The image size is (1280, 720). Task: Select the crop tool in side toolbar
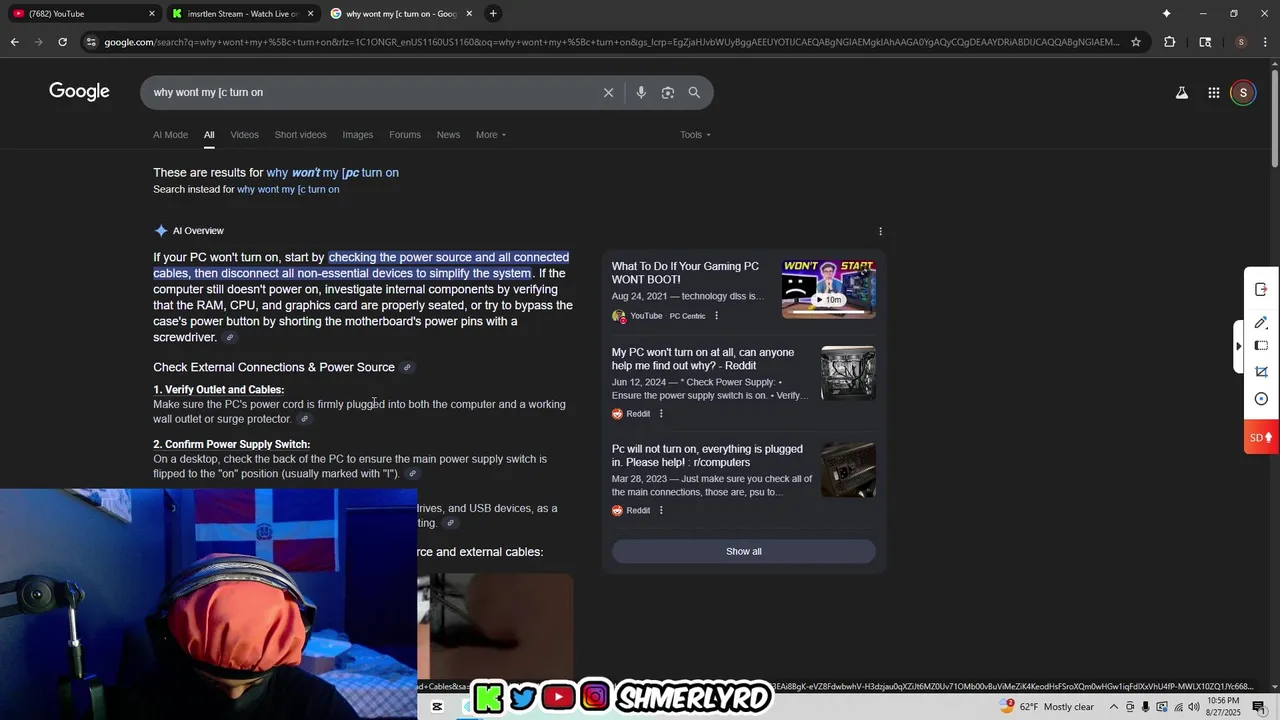pos(1261,372)
